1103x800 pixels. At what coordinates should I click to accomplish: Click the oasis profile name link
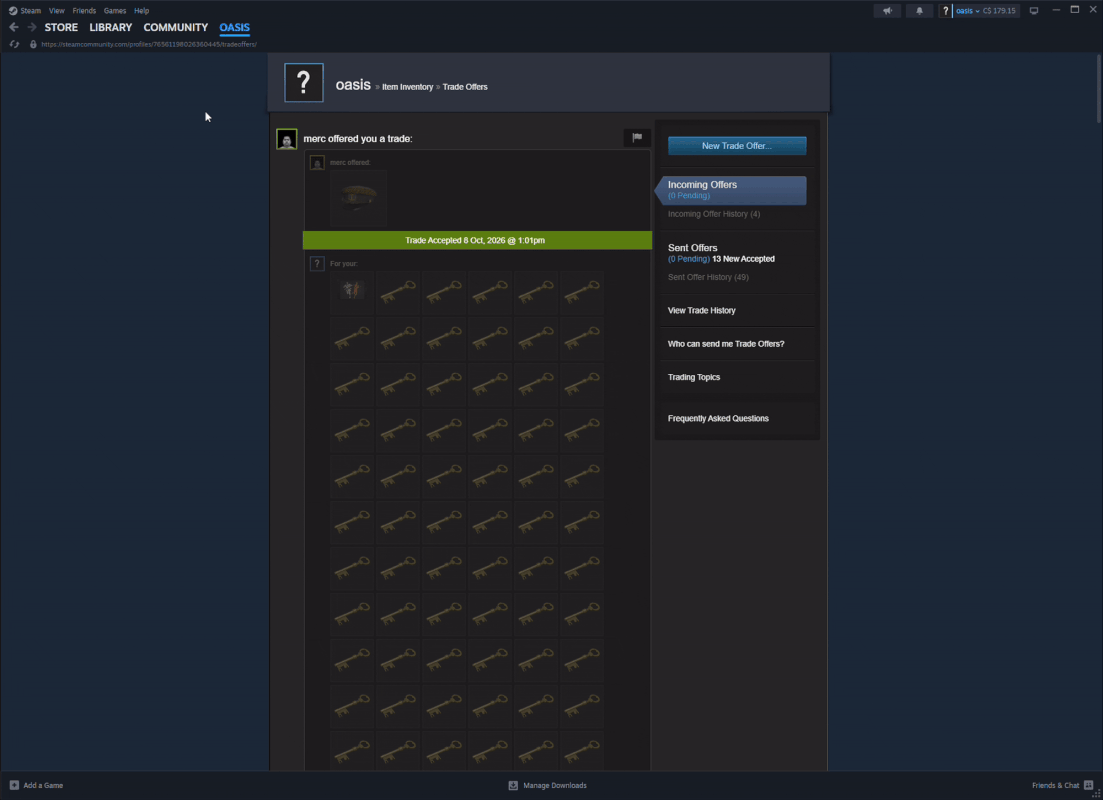click(x=353, y=85)
